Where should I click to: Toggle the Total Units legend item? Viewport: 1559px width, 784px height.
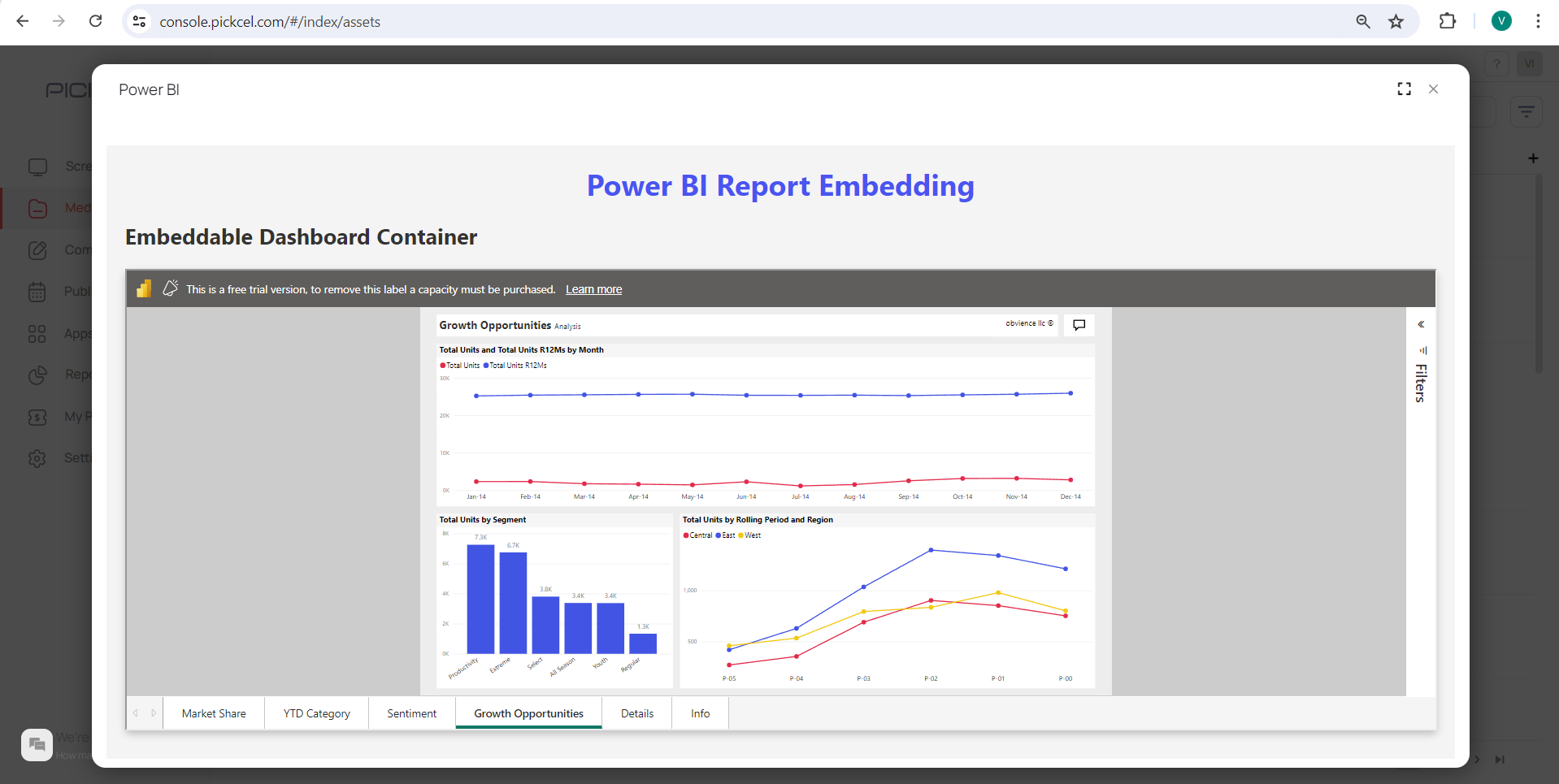[460, 366]
